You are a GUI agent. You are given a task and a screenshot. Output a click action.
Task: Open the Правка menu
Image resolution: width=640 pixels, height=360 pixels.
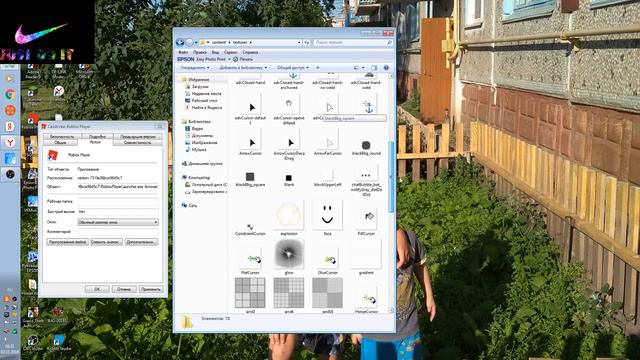tap(200, 52)
